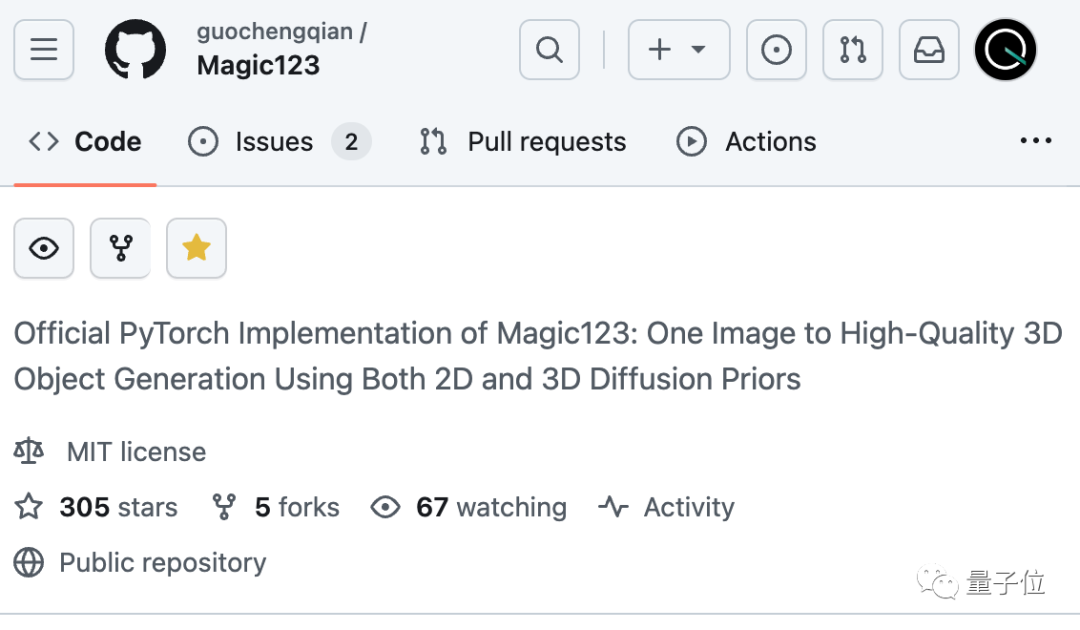Open the 305 stars list
Screen dimensions: 1080x630
117,508
